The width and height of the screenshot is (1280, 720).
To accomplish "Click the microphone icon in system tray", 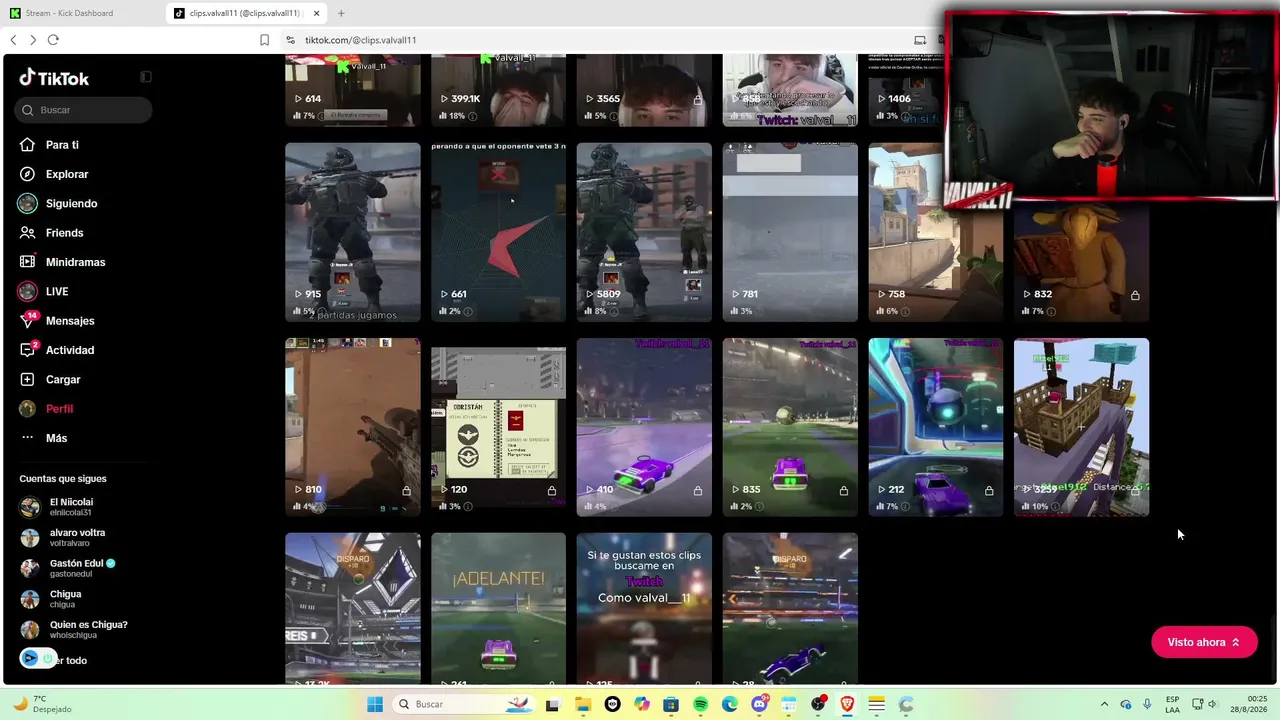I will point(1146,704).
